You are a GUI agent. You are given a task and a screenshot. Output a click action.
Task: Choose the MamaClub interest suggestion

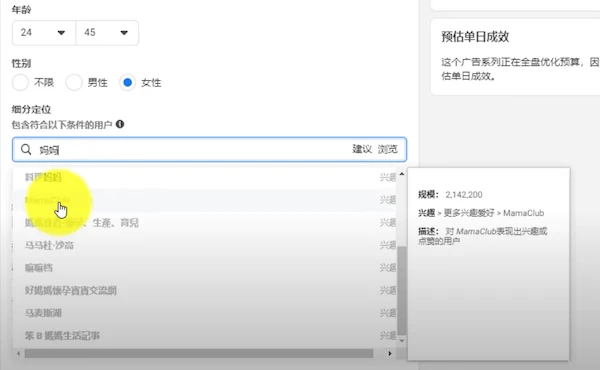pos(205,200)
